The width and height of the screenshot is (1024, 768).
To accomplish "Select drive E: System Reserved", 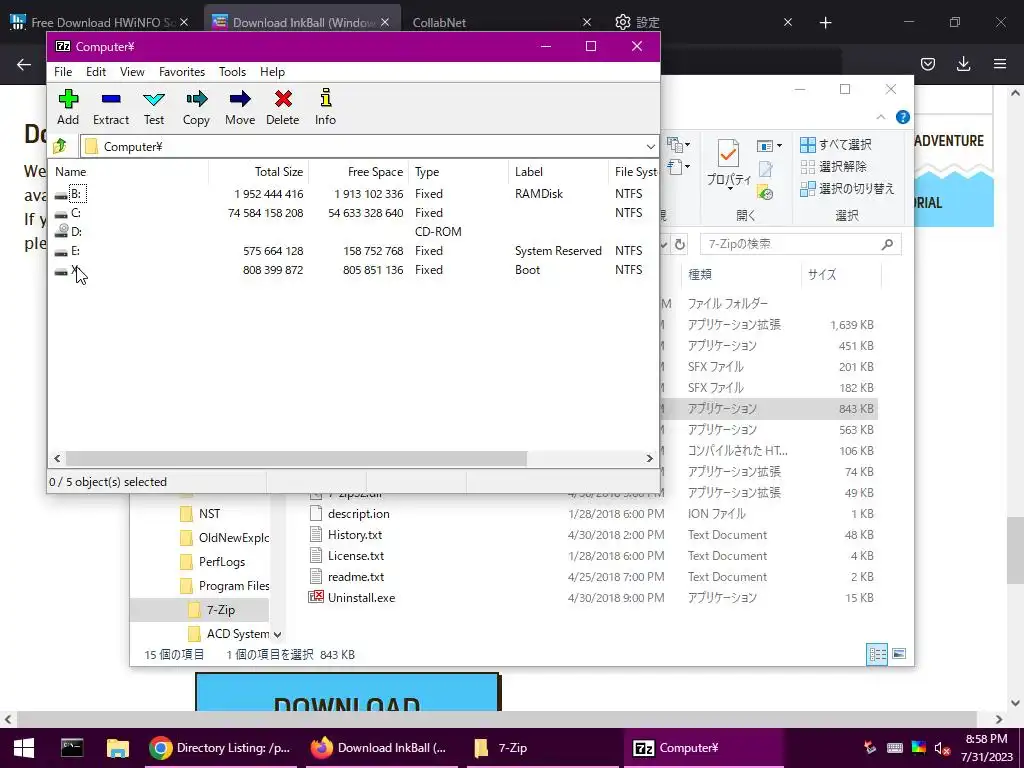I will [76, 251].
